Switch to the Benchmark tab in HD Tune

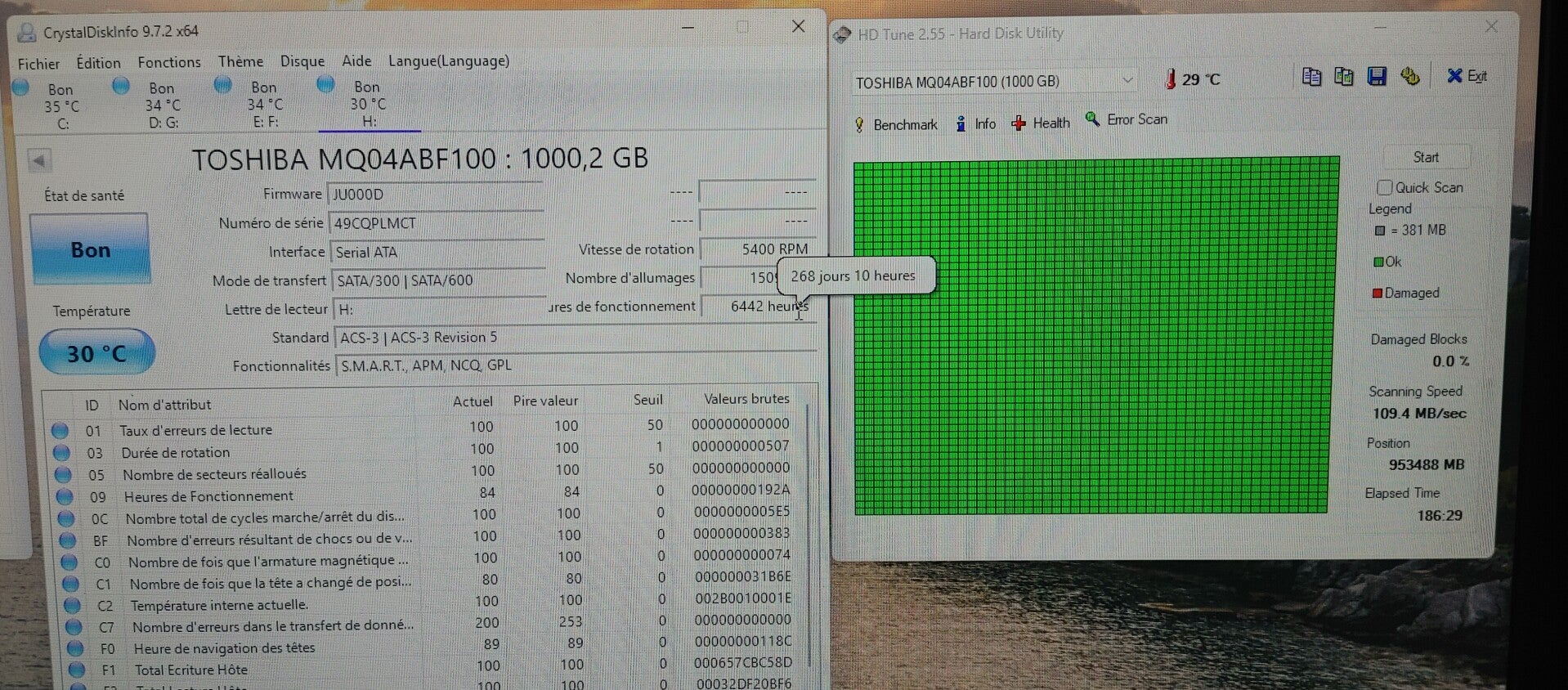[896, 124]
